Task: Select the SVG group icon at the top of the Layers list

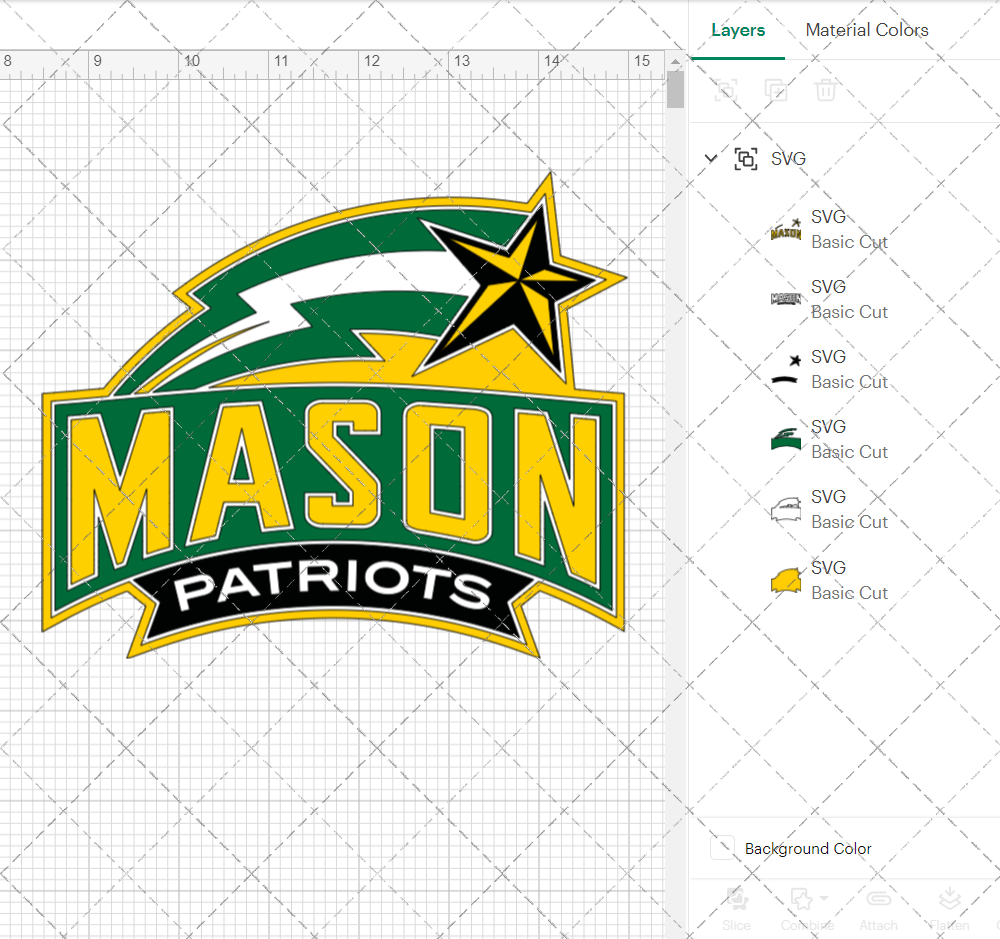Action: pos(746,158)
